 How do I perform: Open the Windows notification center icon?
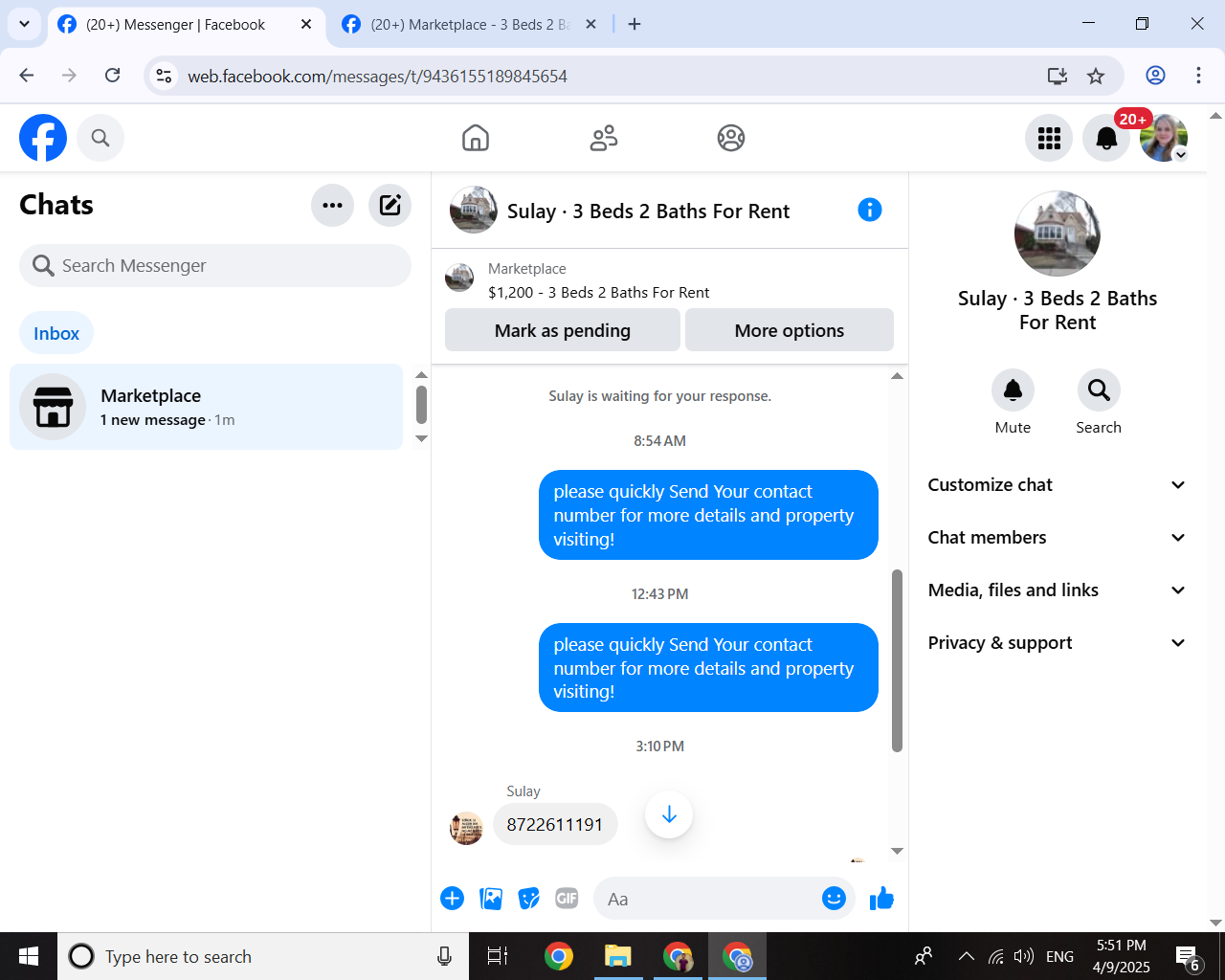point(1188,956)
